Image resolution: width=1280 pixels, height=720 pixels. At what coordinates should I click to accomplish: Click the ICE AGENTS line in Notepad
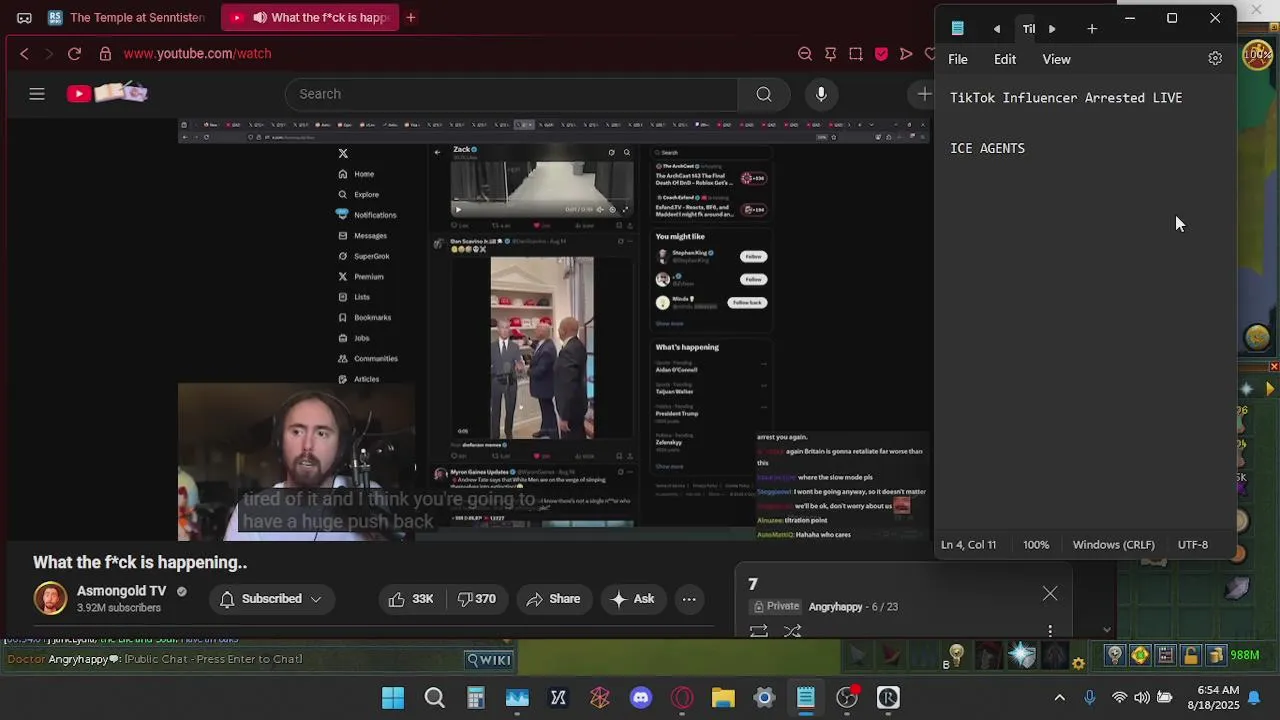pos(987,148)
